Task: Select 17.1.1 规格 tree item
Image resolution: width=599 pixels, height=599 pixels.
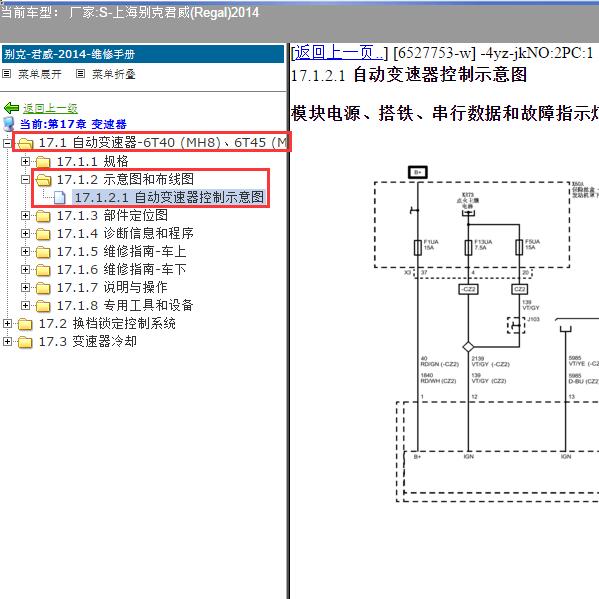Action: coord(93,162)
